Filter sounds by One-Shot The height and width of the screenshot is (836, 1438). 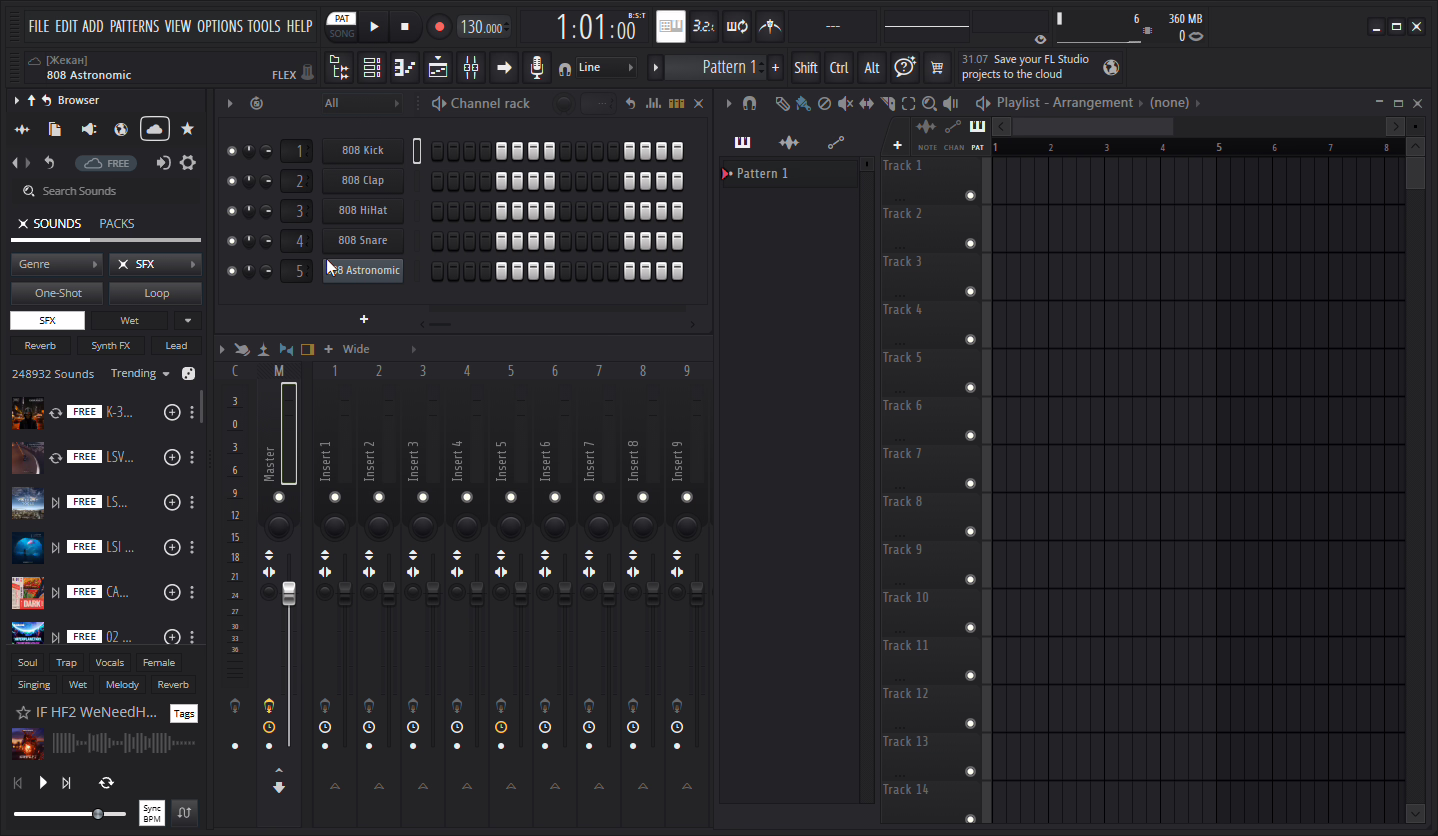56,293
